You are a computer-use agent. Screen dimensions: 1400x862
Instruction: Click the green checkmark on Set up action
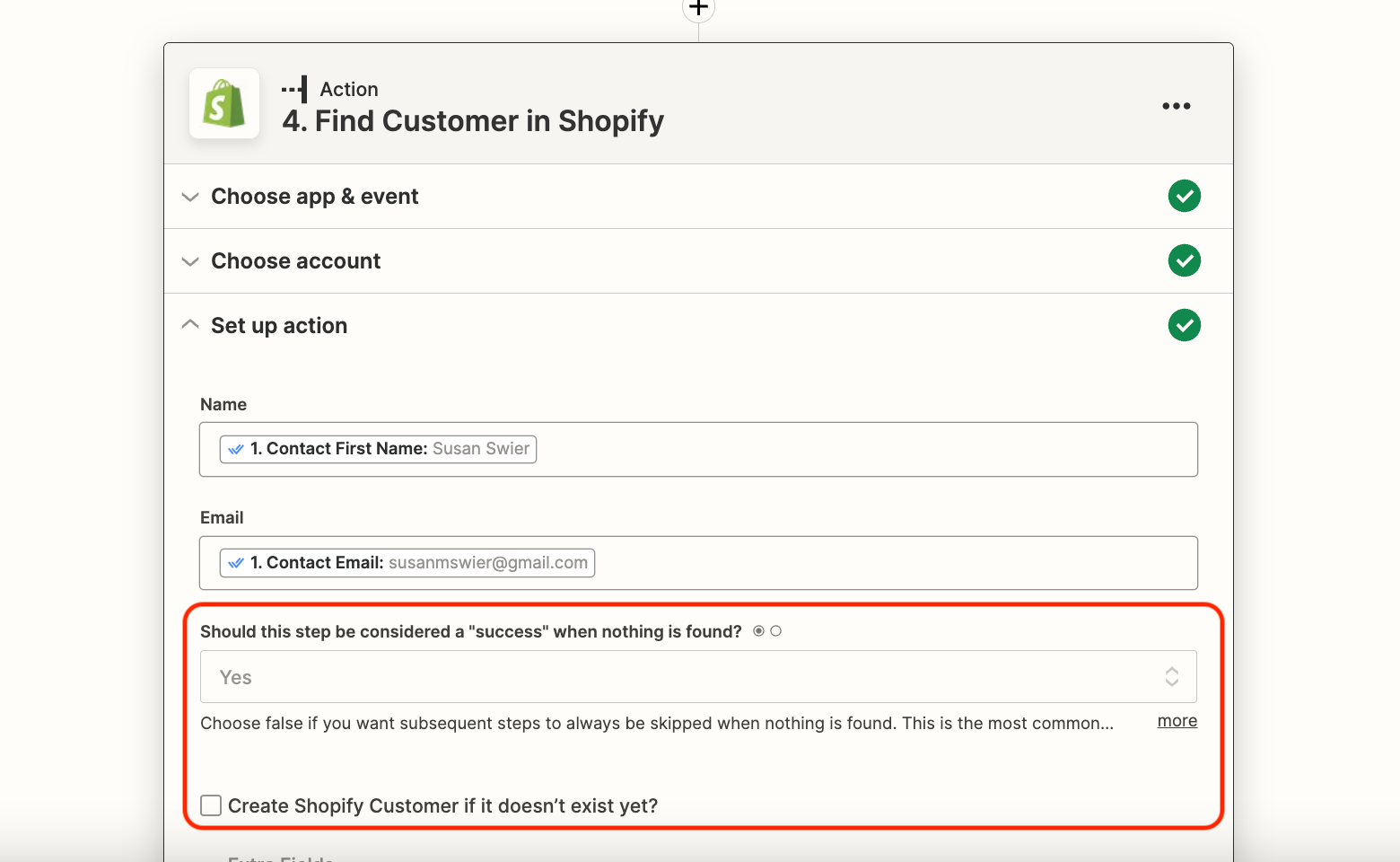tap(1184, 325)
